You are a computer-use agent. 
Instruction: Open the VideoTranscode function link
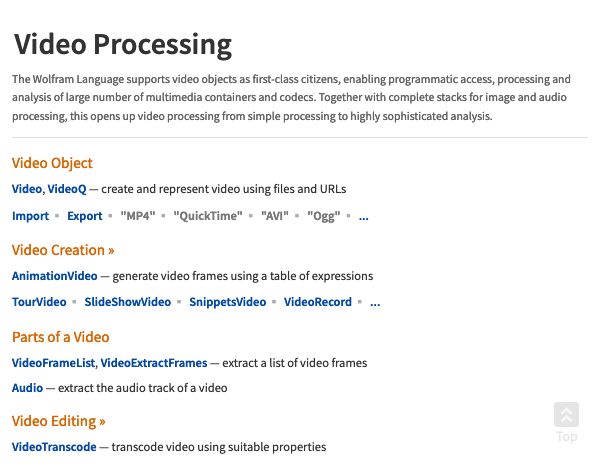point(54,447)
